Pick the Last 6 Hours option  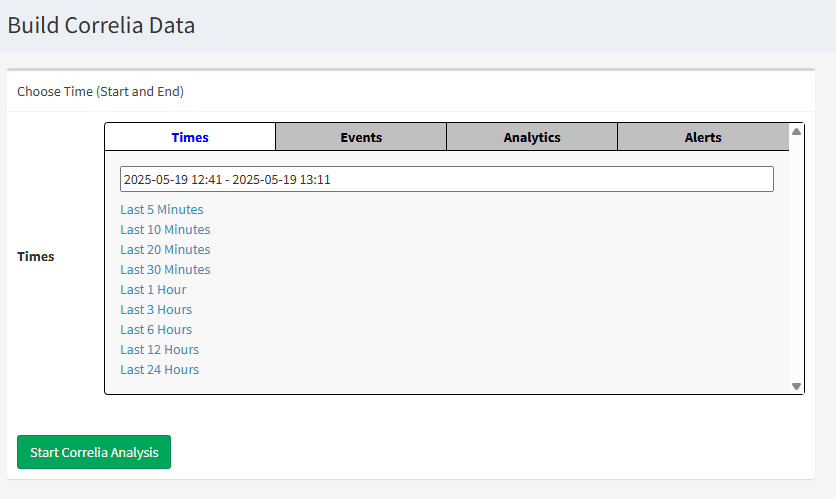[x=156, y=330]
